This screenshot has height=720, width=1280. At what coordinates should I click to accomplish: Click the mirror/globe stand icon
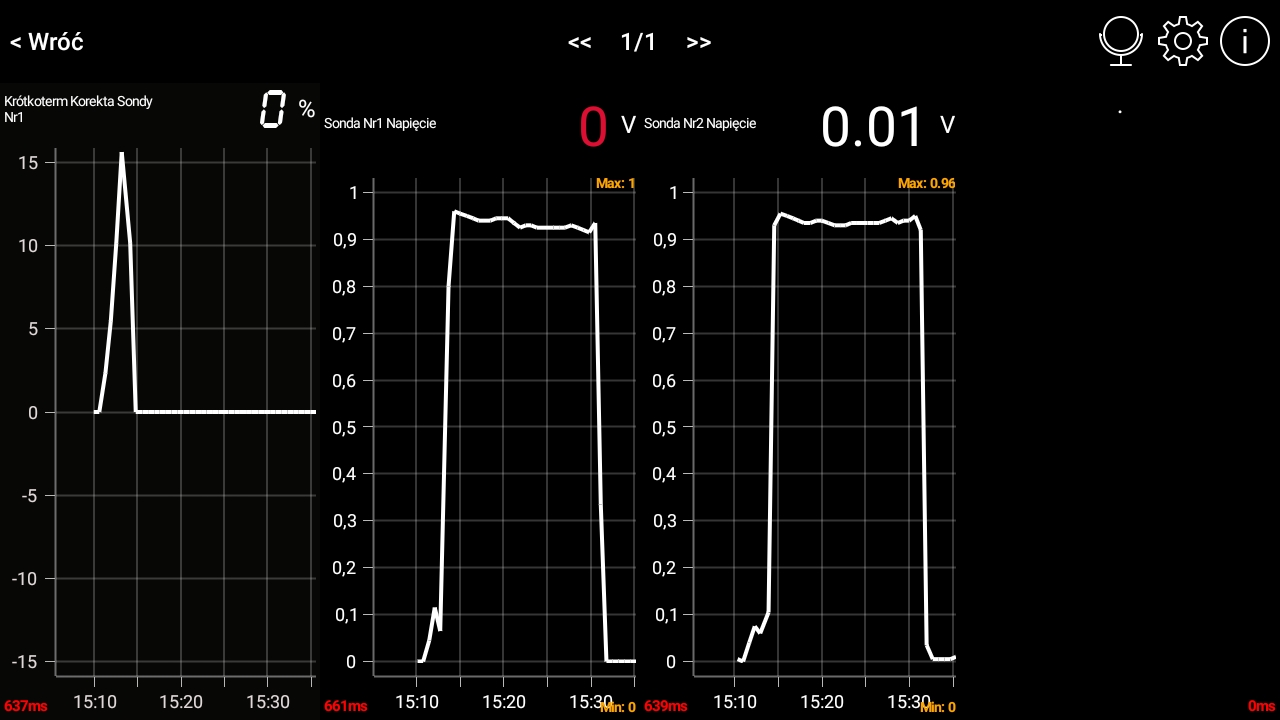[1121, 42]
